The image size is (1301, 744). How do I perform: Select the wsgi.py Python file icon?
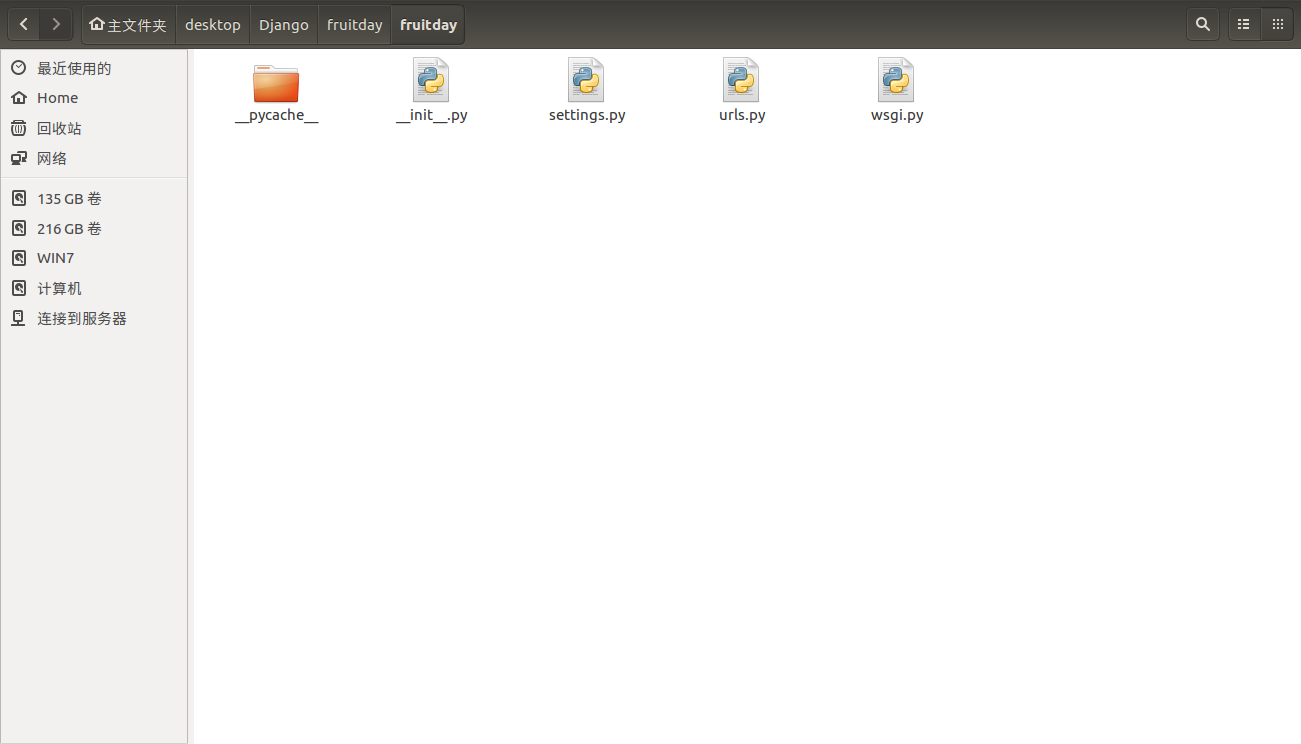click(x=896, y=80)
